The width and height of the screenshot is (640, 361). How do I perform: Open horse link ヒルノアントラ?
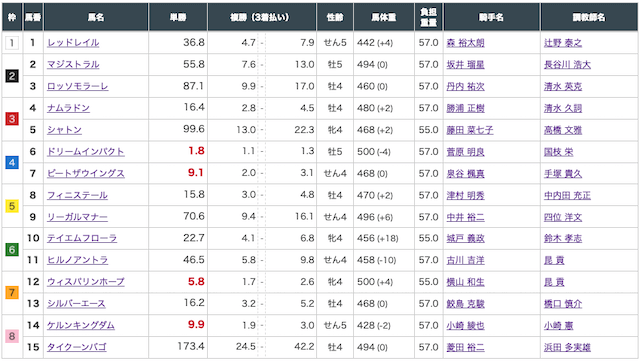[77, 260]
